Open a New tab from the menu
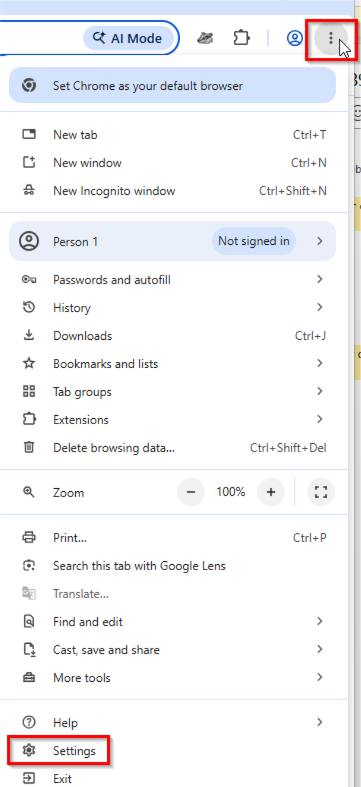 click(x=174, y=135)
